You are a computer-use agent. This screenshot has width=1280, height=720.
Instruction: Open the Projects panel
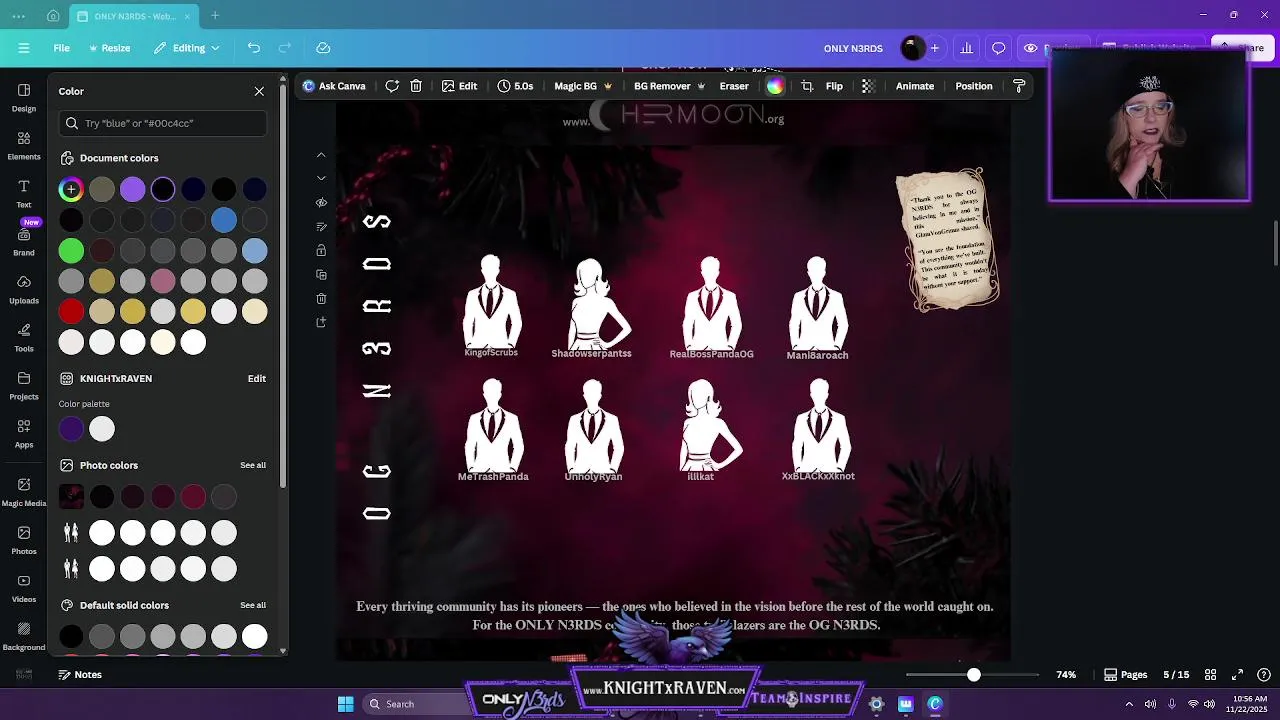24,385
